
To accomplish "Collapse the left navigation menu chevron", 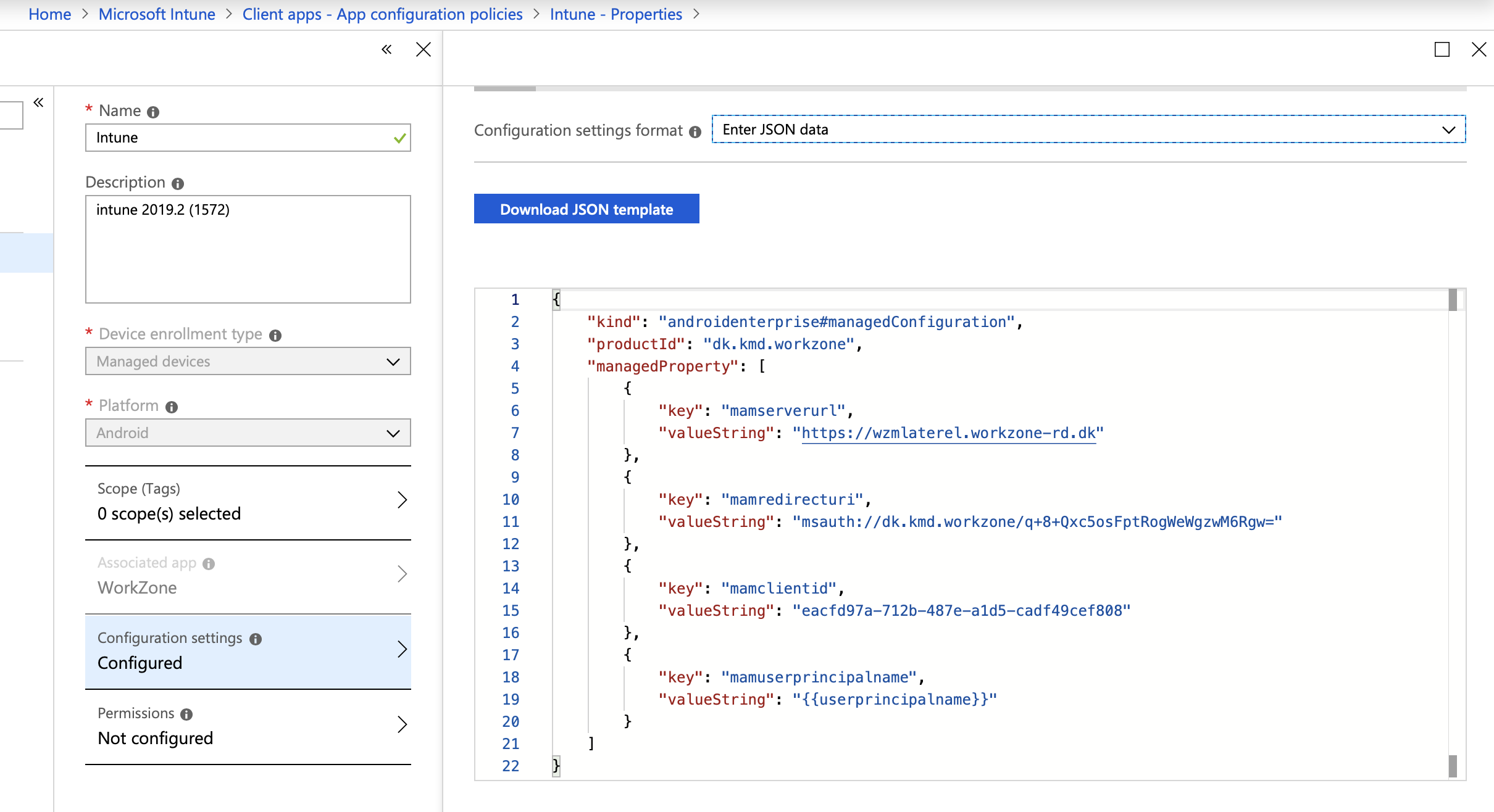I will coord(38,102).
